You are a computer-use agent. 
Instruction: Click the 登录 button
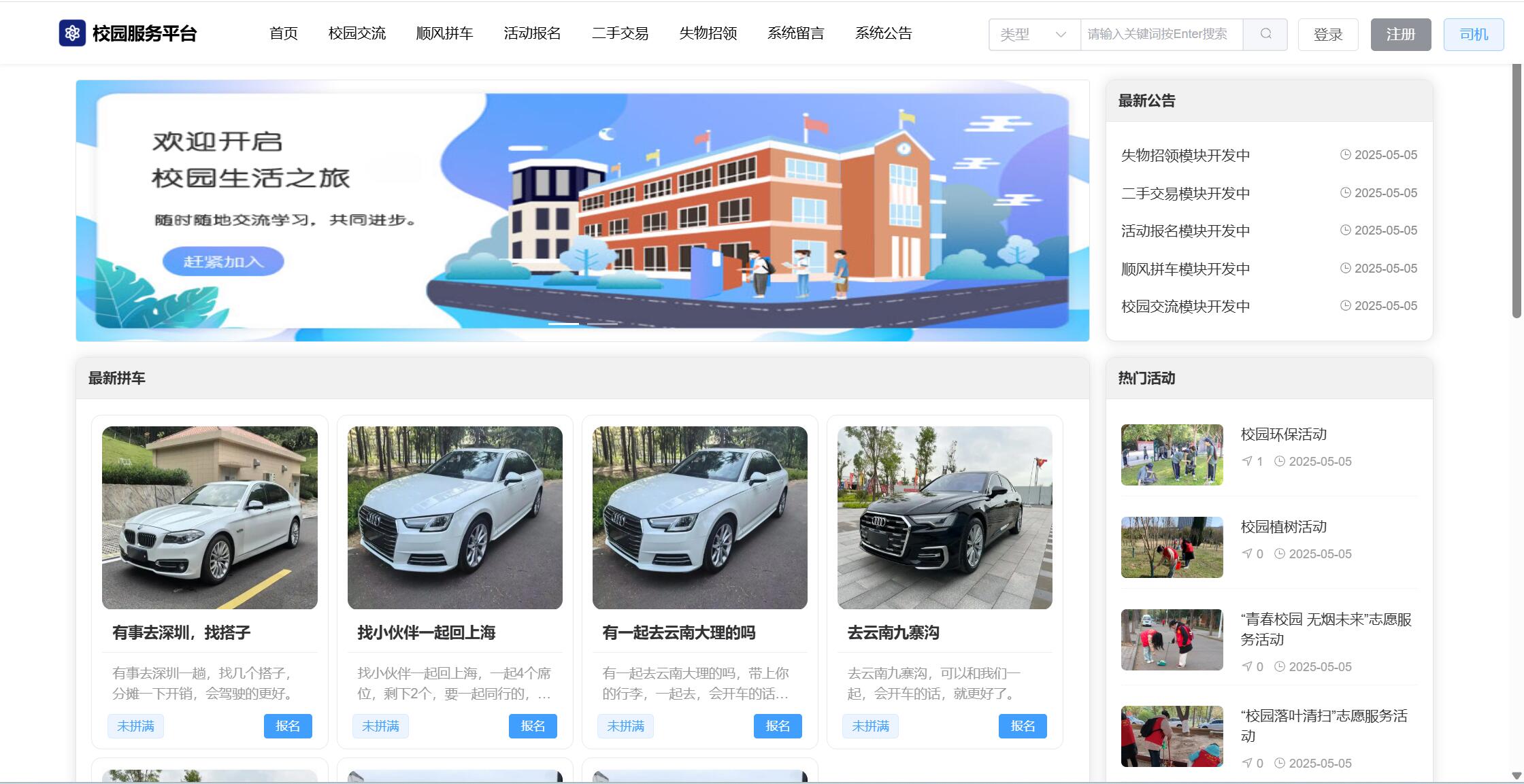coord(1327,35)
